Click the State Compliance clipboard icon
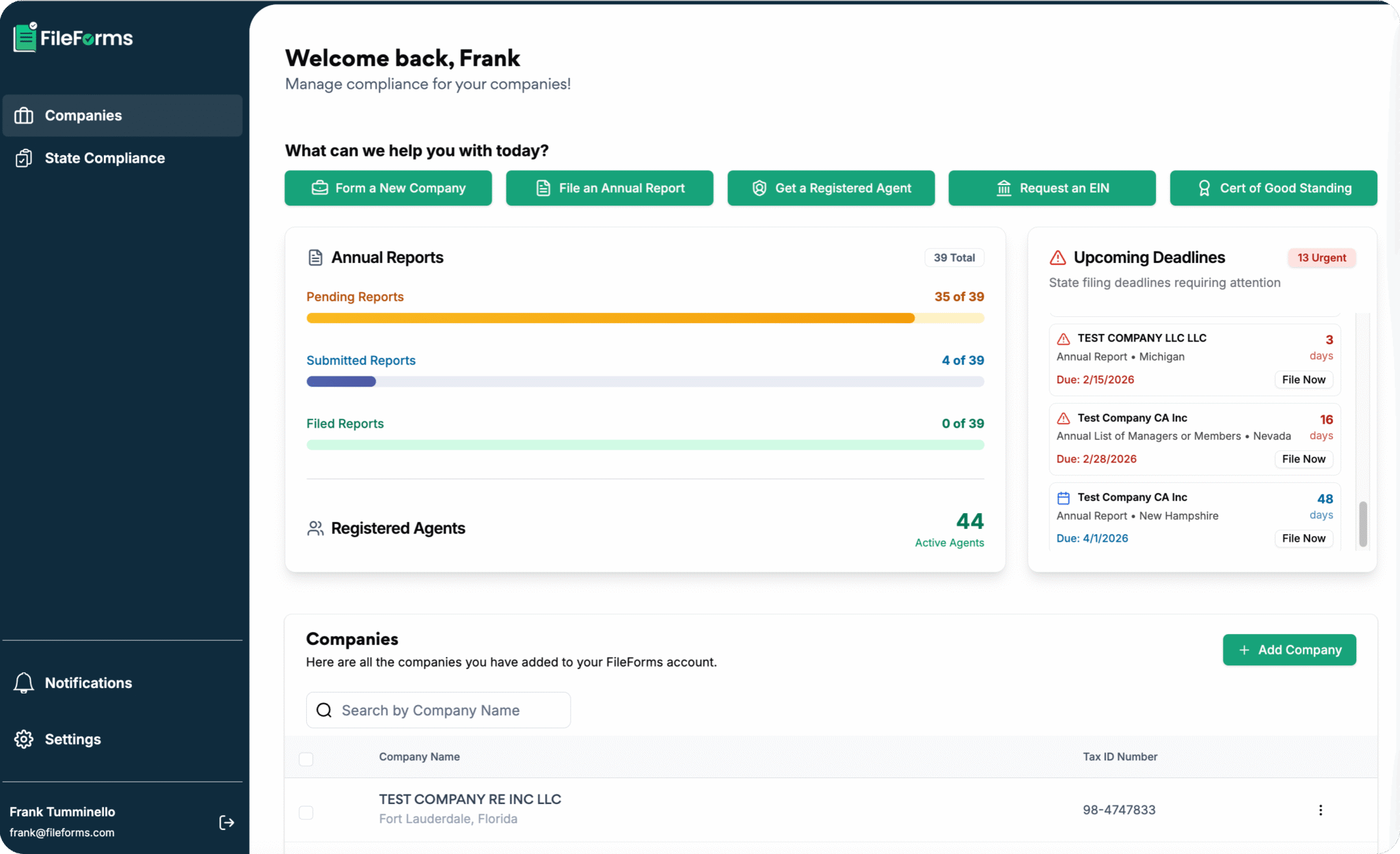The image size is (1400, 854). [x=24, y=158]
